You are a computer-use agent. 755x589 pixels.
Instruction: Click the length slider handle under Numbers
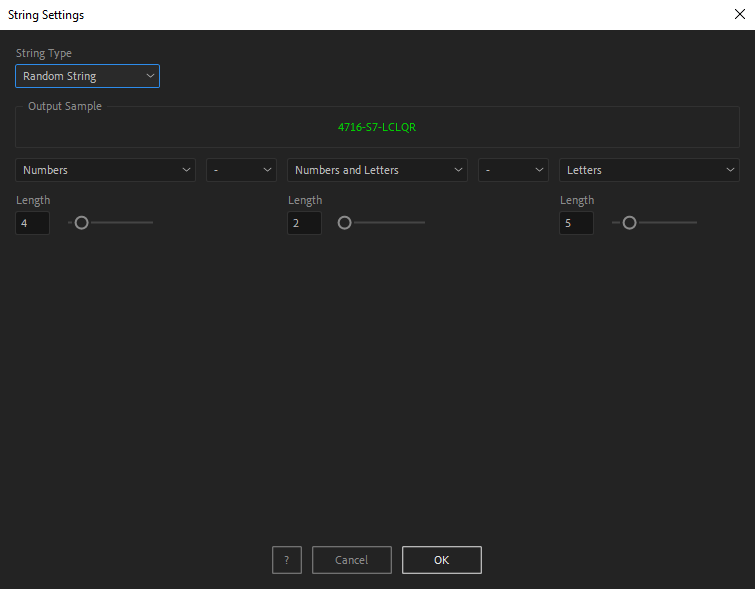pyautogui.click(x=82, y=223)
